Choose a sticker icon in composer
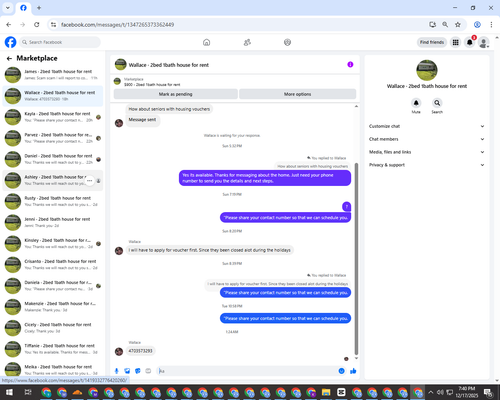 tap(138, 371)
